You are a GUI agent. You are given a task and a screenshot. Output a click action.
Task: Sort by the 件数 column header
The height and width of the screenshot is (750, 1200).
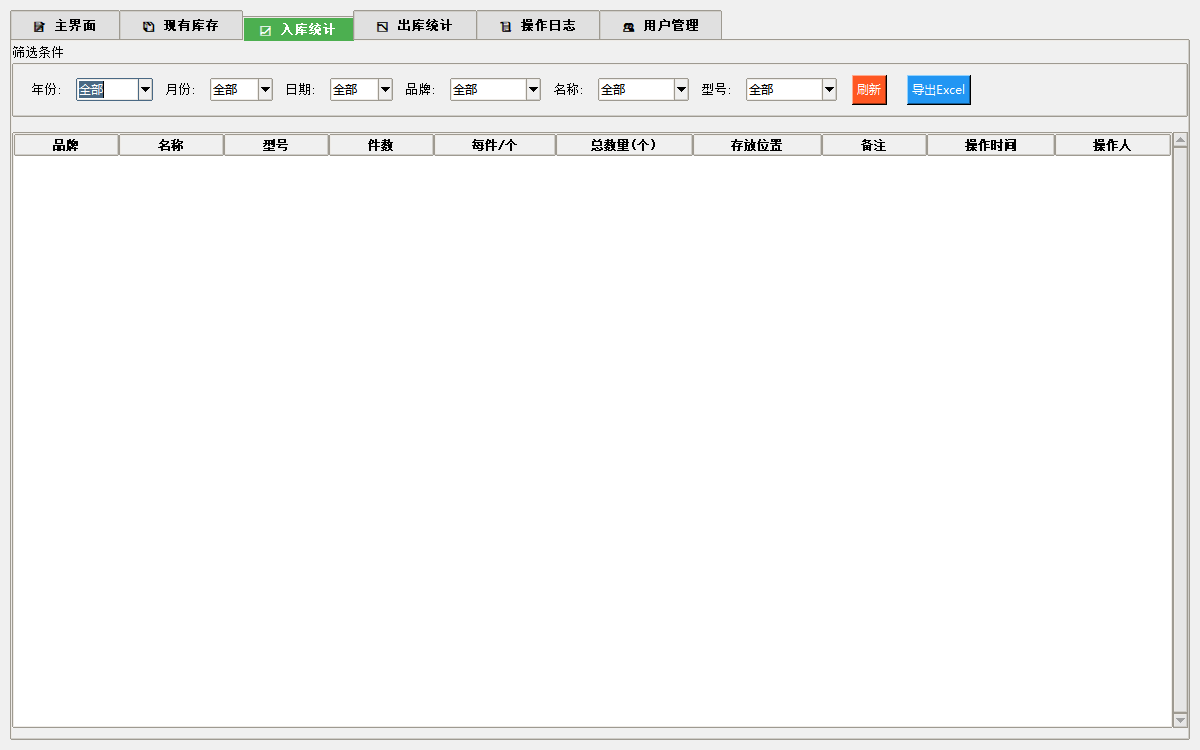pos(381,145)
